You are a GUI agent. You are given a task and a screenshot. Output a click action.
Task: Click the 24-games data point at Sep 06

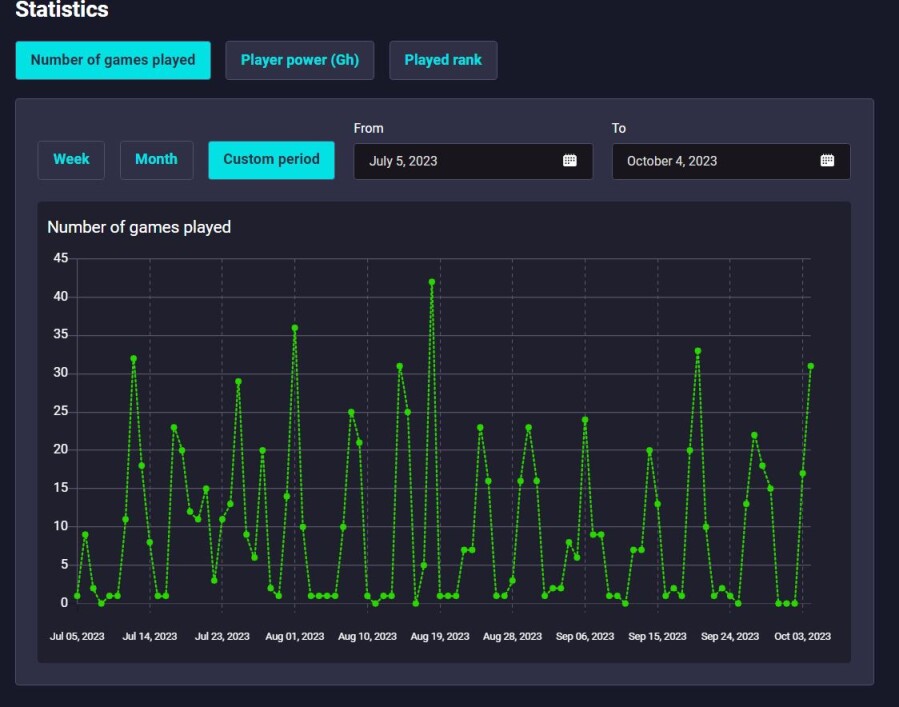[x=585, y=420]
